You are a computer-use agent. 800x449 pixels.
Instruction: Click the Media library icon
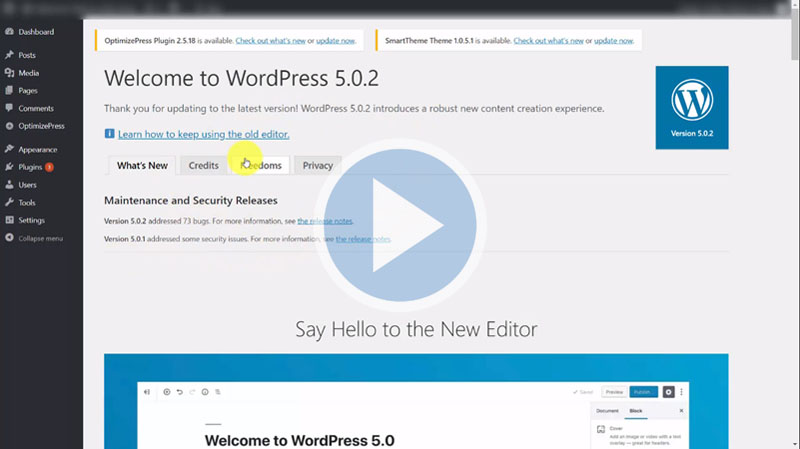click(9, 73)
